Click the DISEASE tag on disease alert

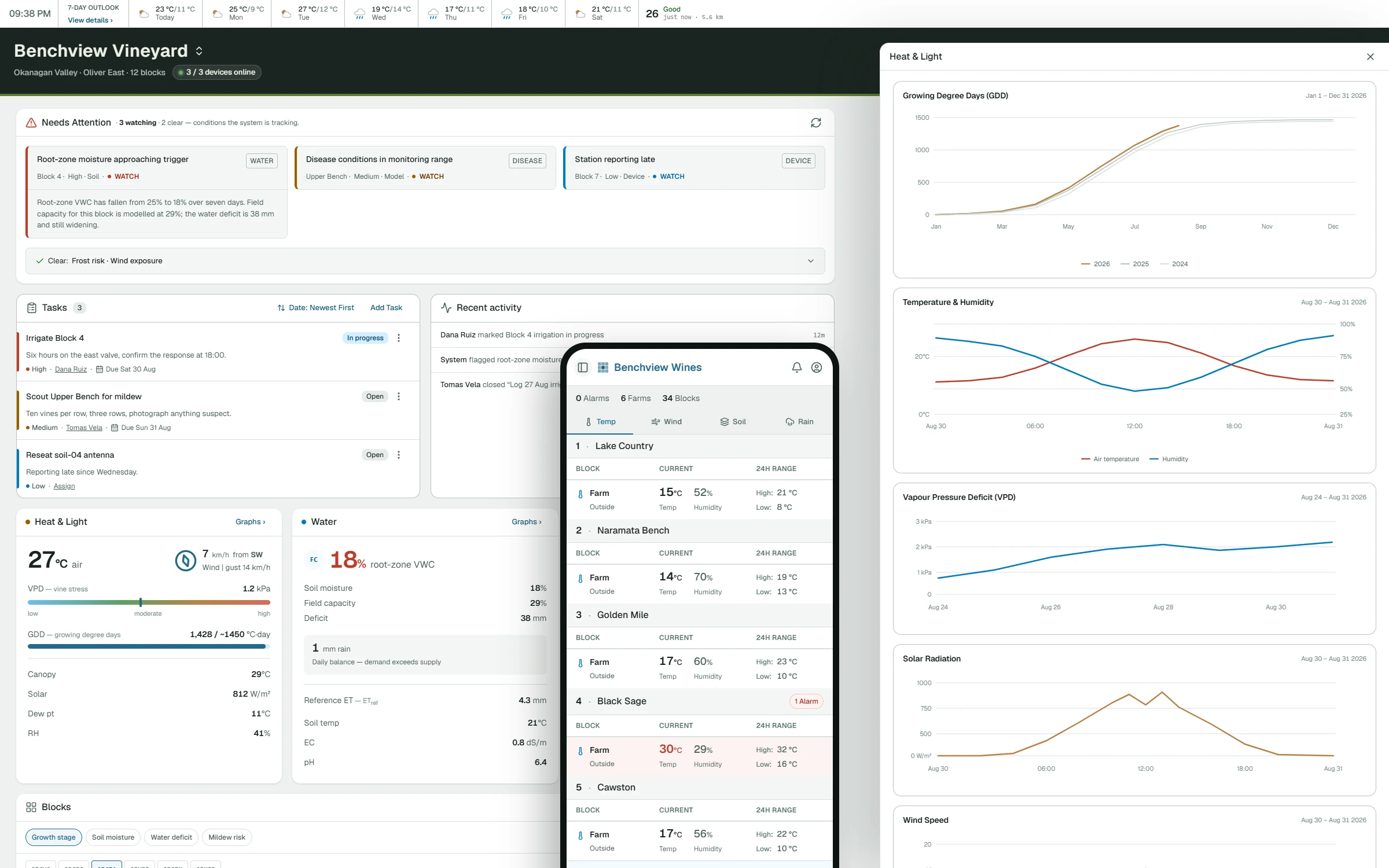[x=527, y=161]
